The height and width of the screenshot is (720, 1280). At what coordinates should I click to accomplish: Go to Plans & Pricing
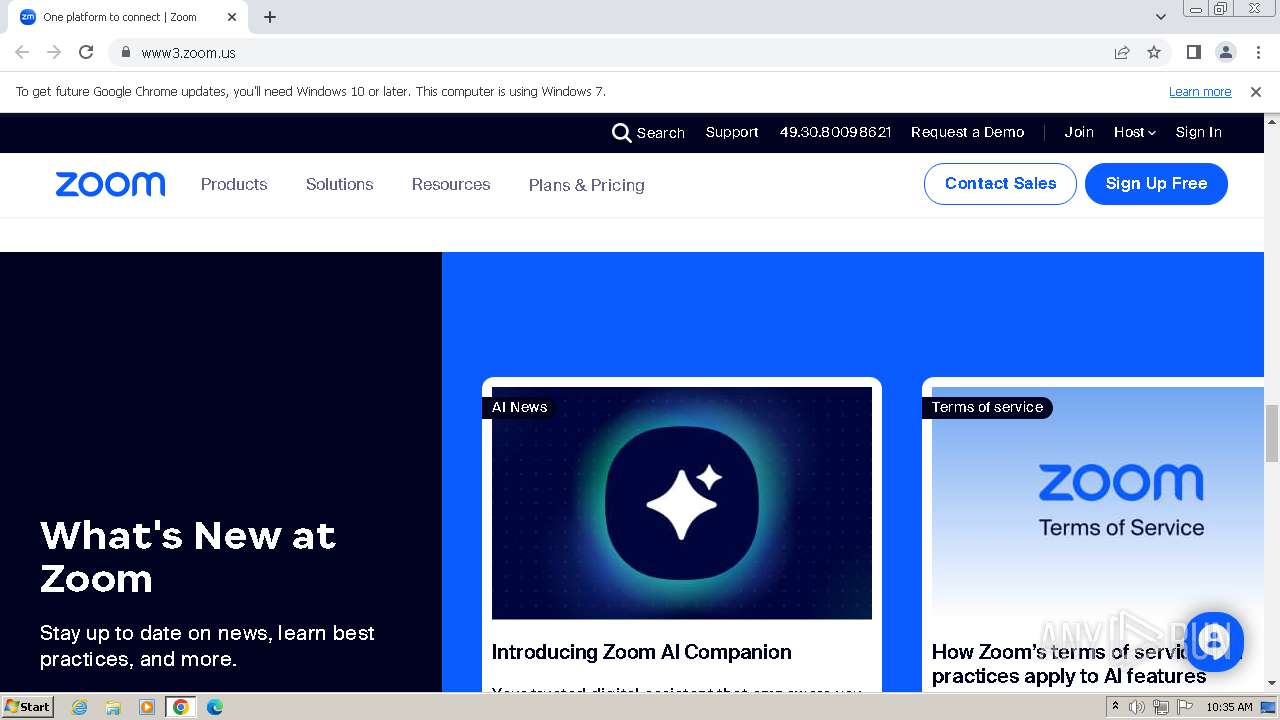[x=587, y=185]
